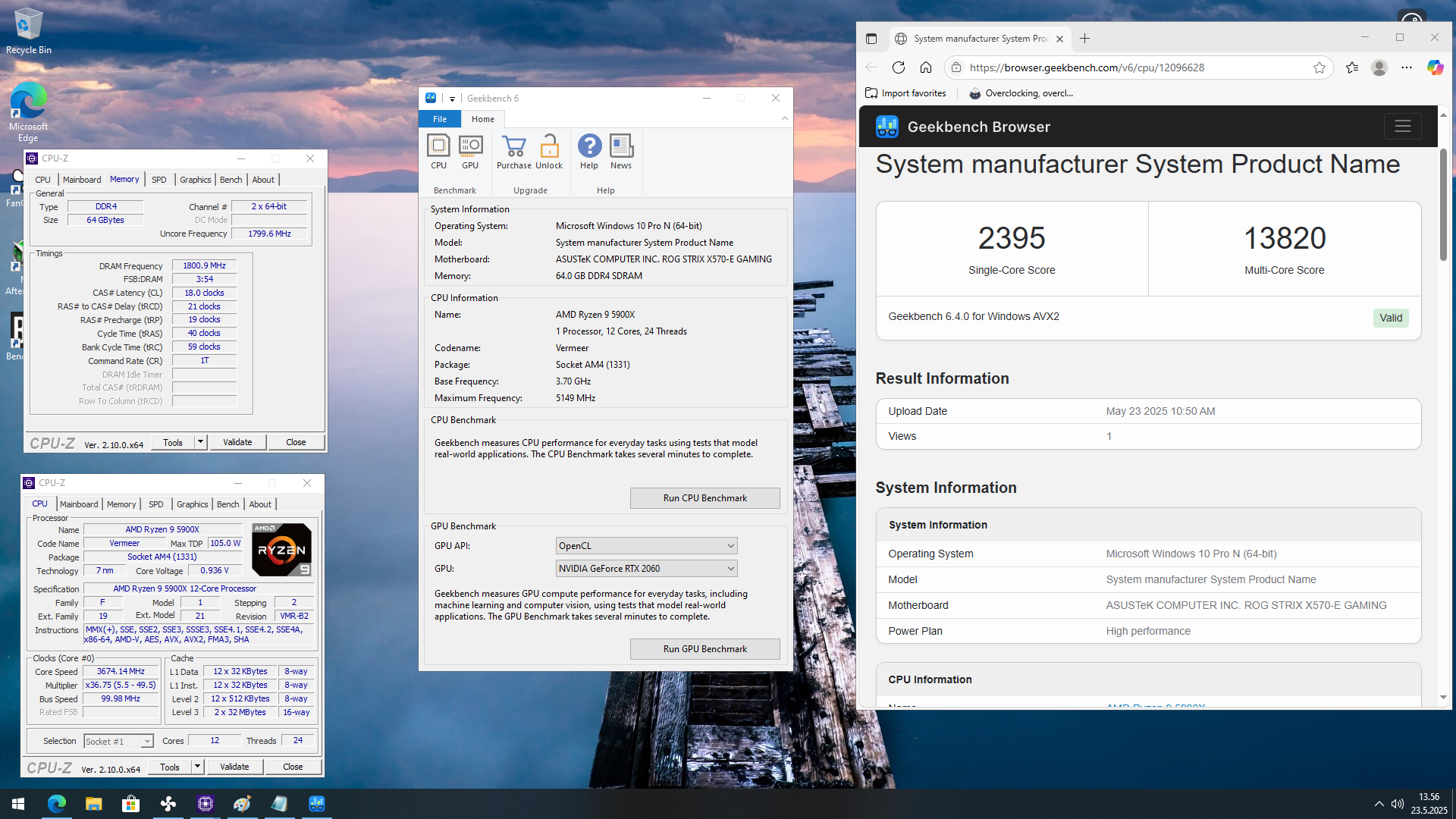Screen dimensions: 1456x819
Task: Click the CPU-Z icon on the taskbar
Action: (x=205, y=804)
